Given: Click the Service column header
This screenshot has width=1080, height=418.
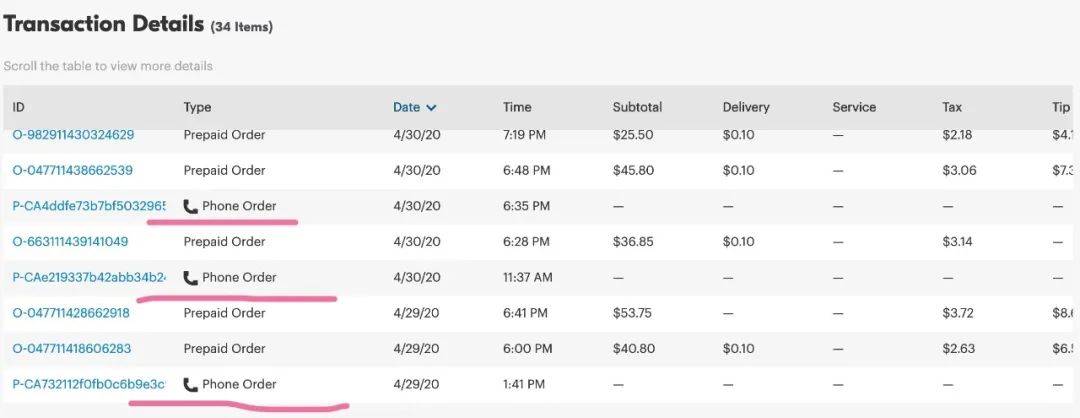Looking at the screenshot, I should [x=854, y=107].
